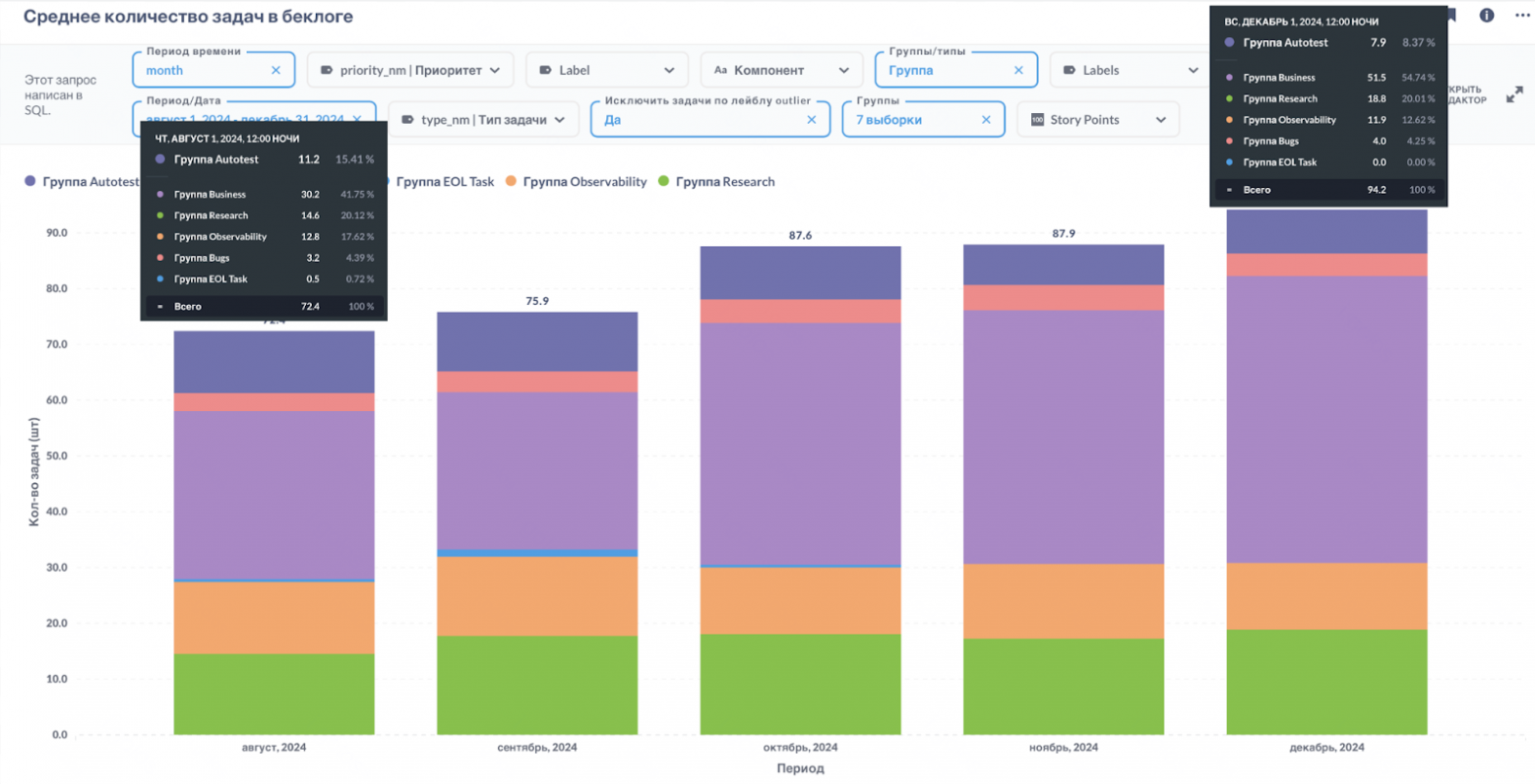Screen dimensions: 1535x784
Task: Clear the 'Период времени' month filter
Action: pyautogui.click(x=276, y=71)
